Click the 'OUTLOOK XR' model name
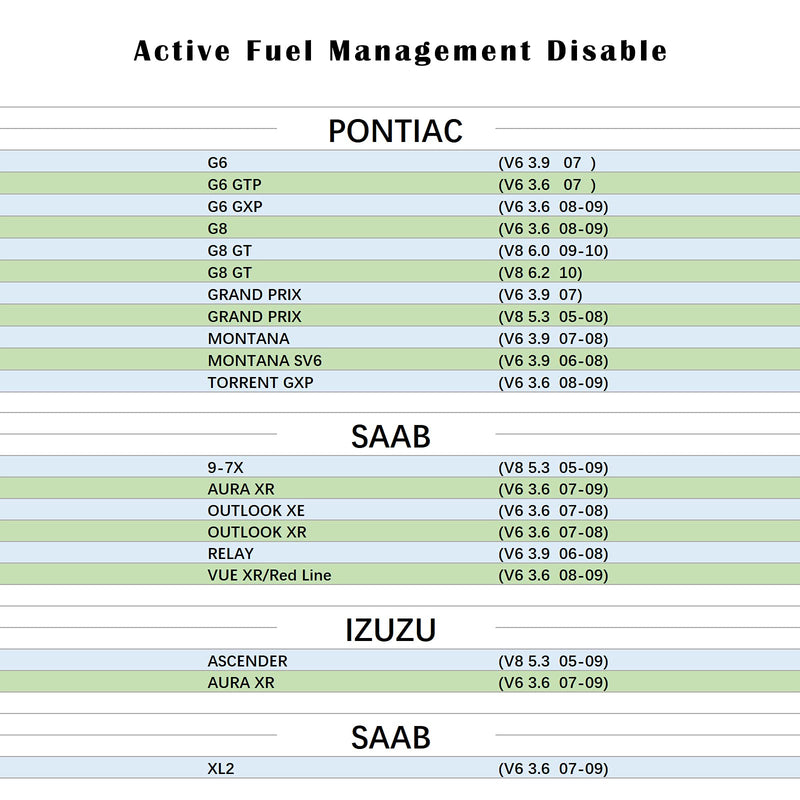The width and height of the screenshot is (800, 800). (257, 532)
